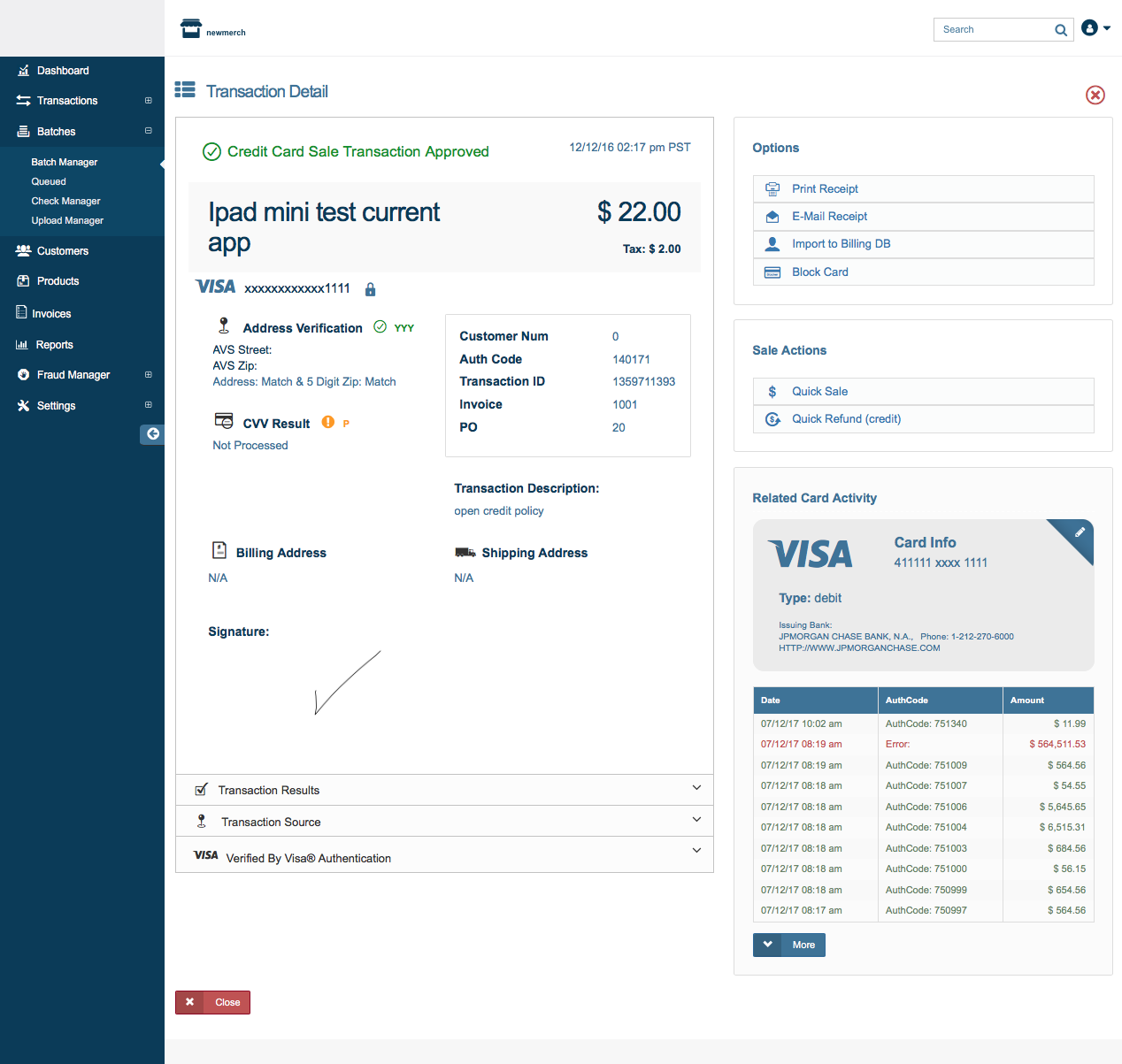Click the search magnifier icon
The width and height of the screenshot is (1122, 1064).
tap(1061, 30)
